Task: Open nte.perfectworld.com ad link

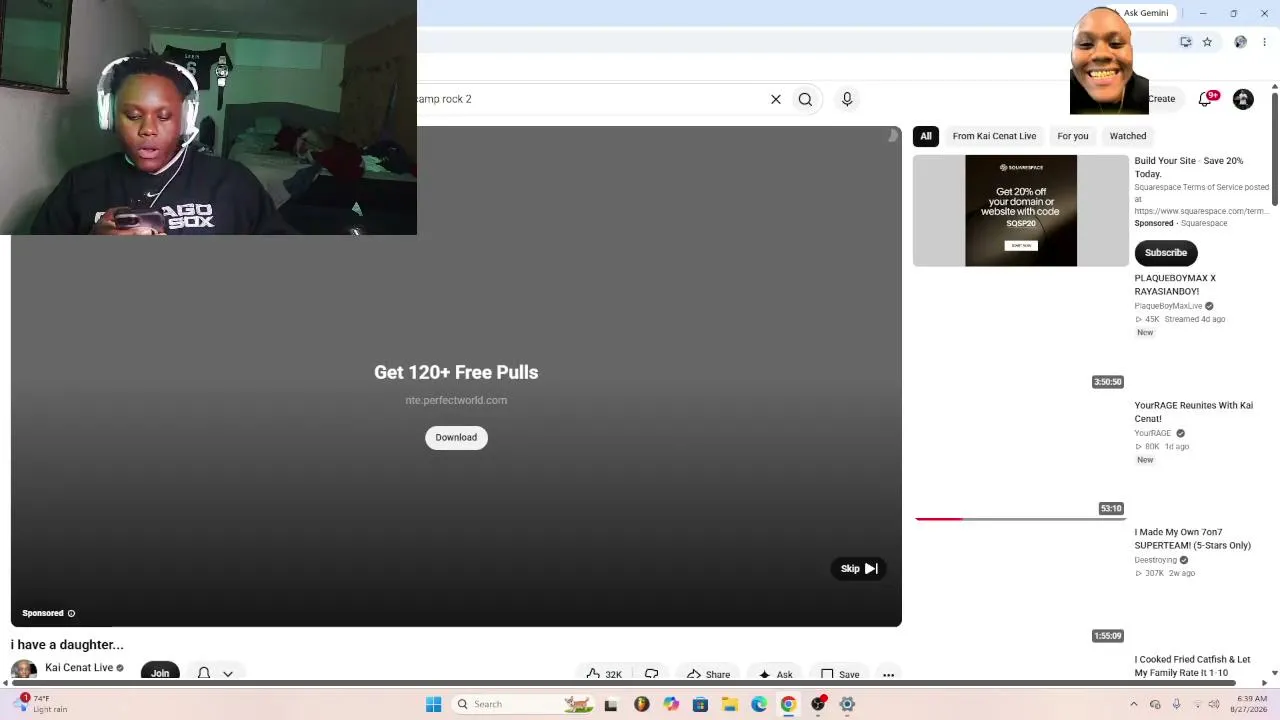Action: 456,400
